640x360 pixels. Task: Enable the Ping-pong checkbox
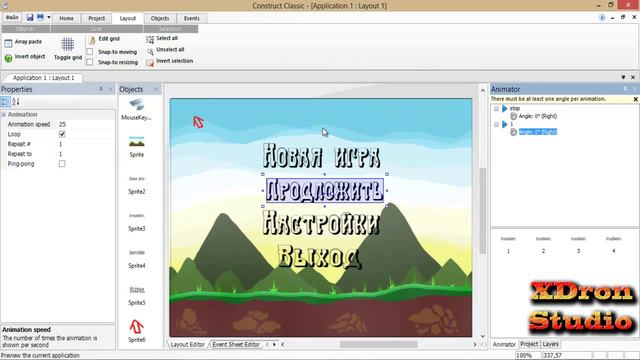coord(62,164)
